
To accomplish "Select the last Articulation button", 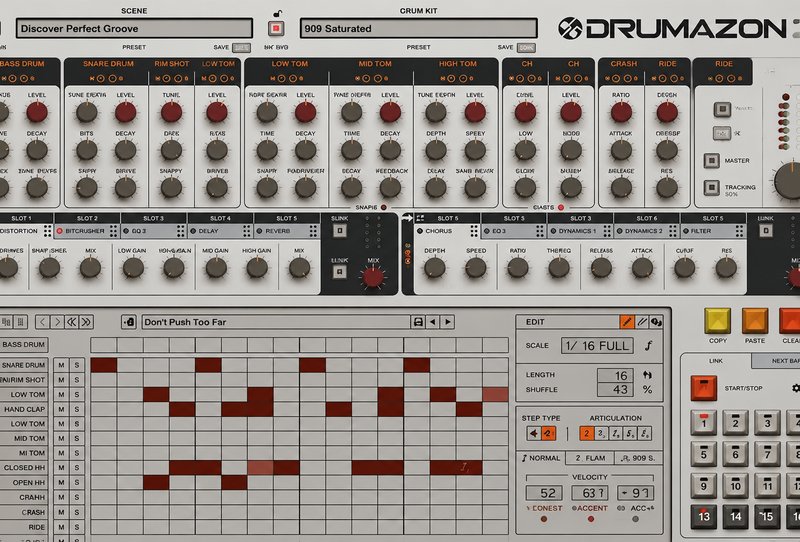I will (x=645, y=434).
